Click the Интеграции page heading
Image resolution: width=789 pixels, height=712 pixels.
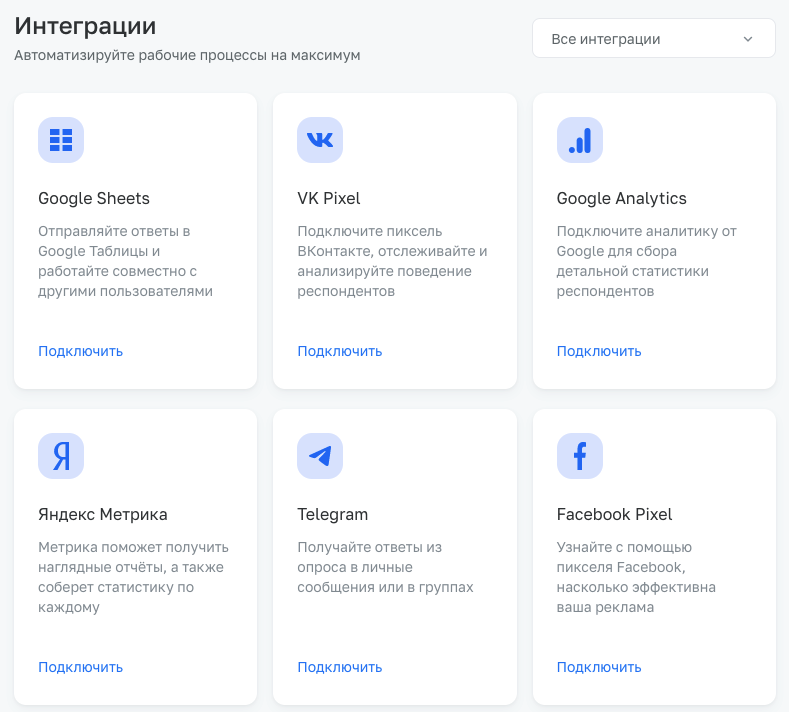coord(85,26)
